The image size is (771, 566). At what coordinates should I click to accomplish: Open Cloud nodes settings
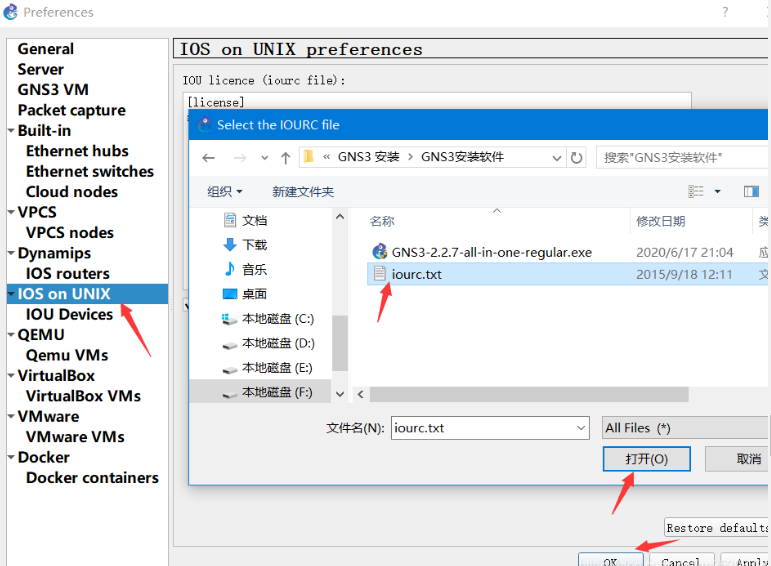[x=72, y=192]
